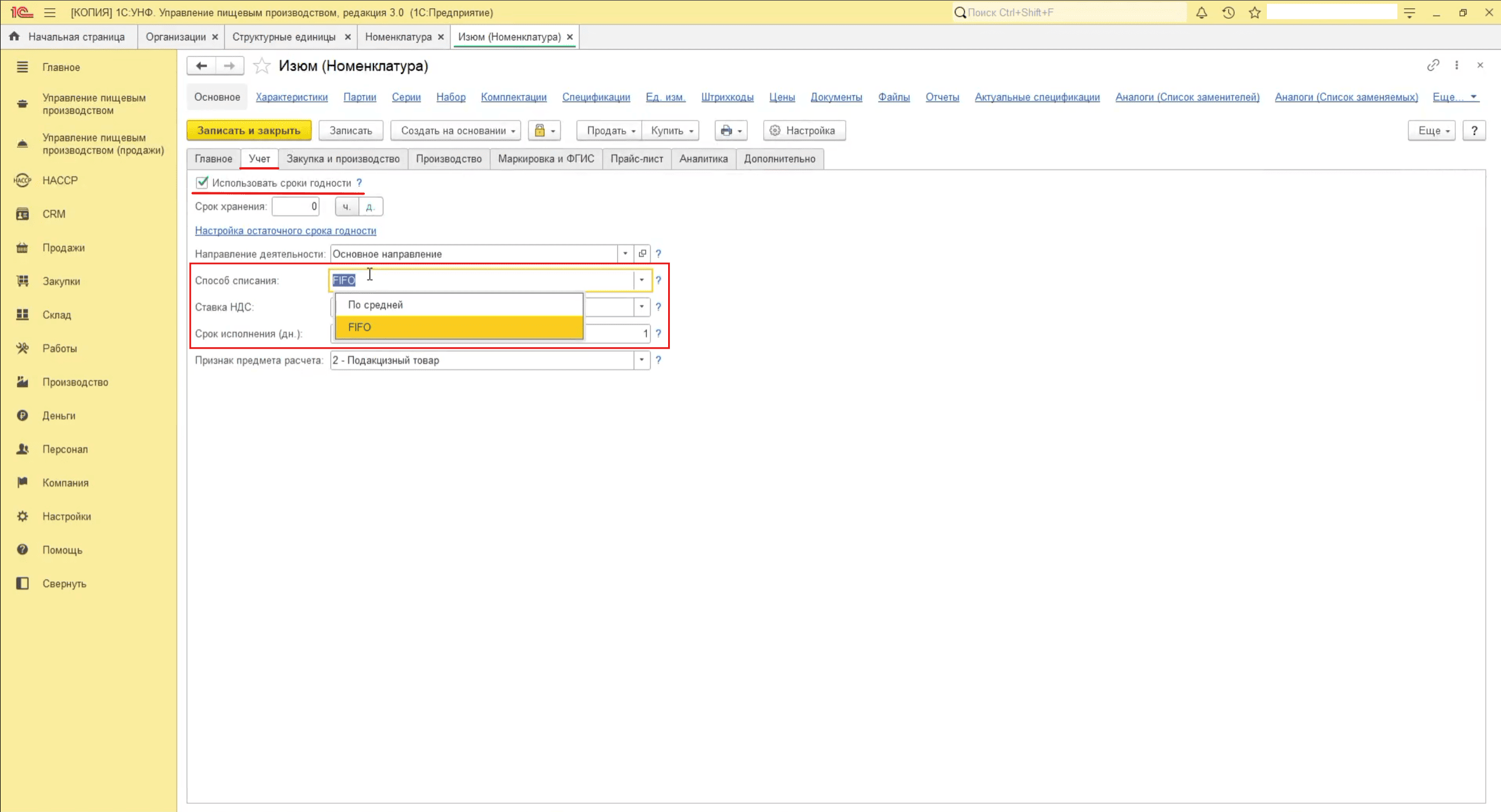Expand the Признак предмета расчета dropdown arrow
This screenshot has height=812, width=1501.
tap(642, 360)
